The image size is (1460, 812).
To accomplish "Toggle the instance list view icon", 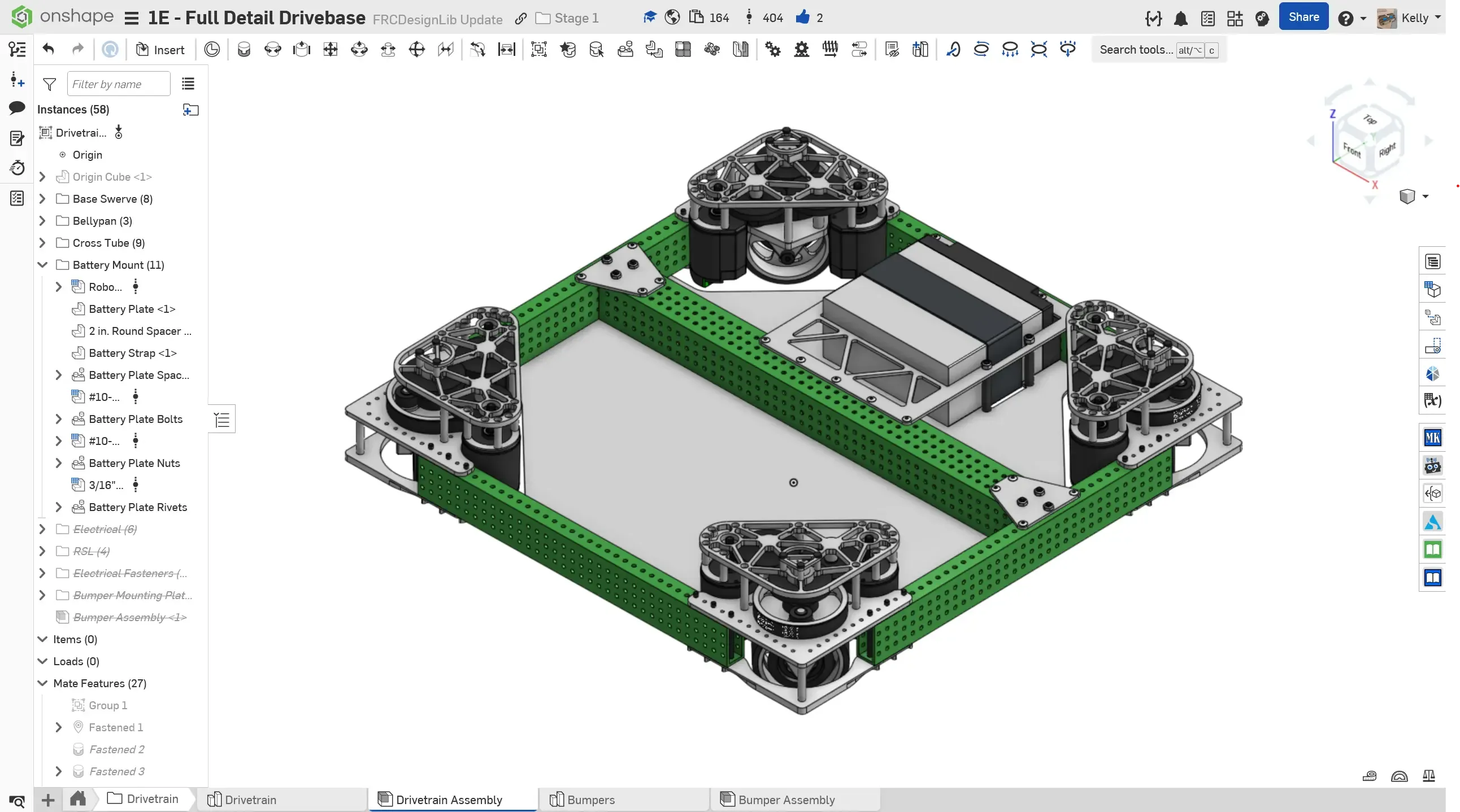I will (188, 84).
